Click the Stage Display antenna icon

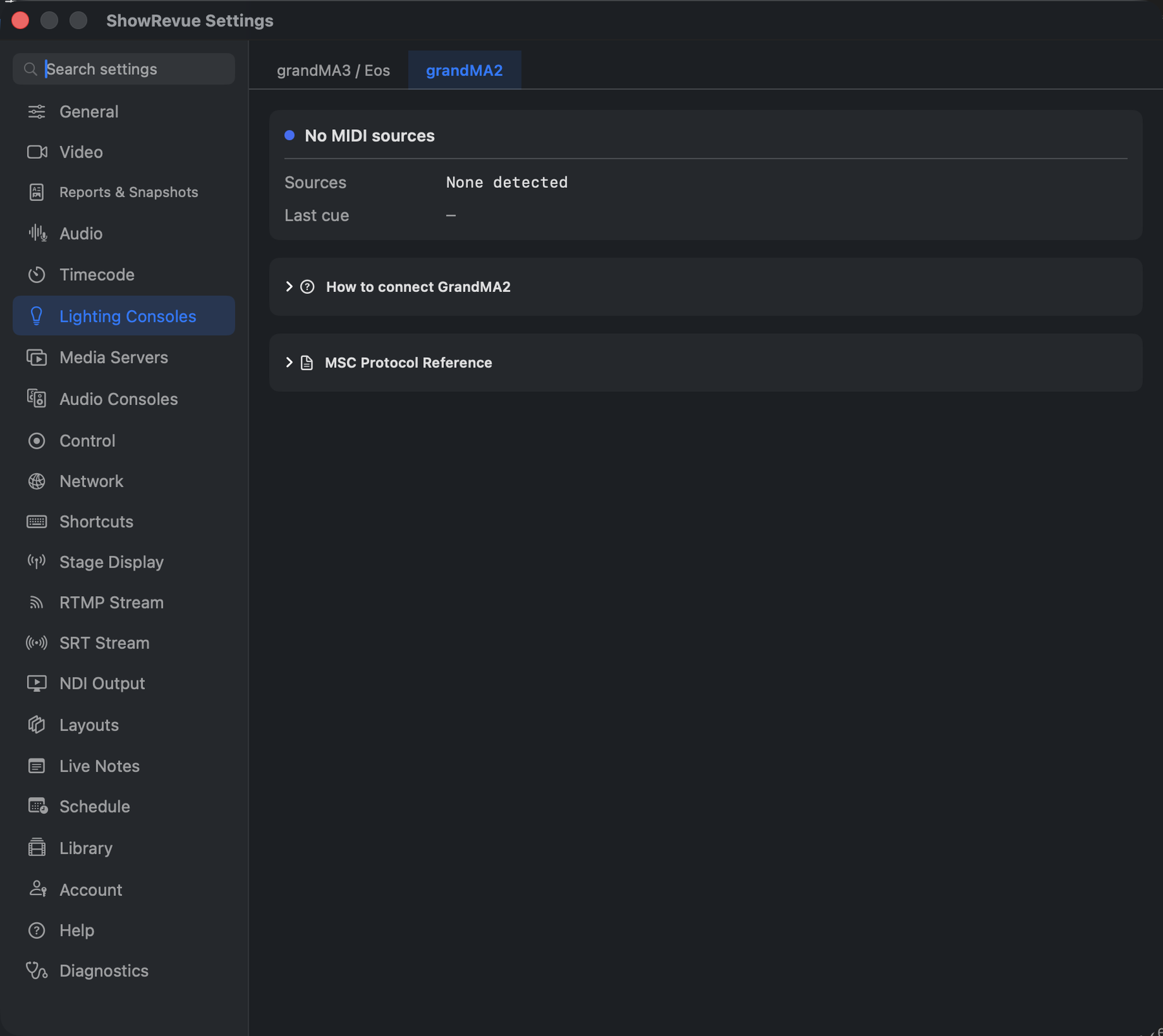(x=37, y=562)
